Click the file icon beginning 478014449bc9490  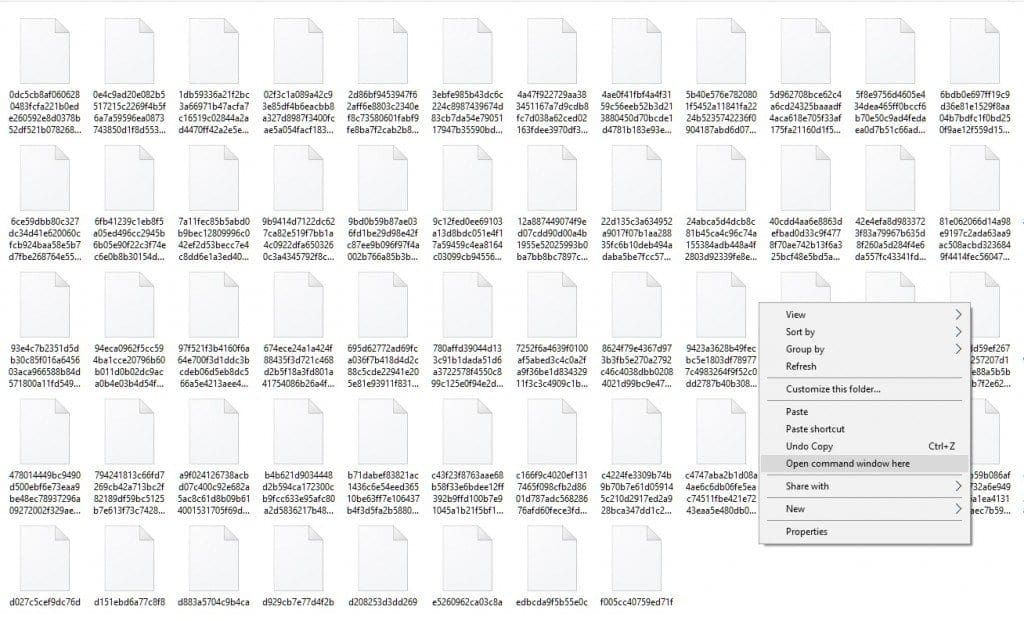[44, 430]
